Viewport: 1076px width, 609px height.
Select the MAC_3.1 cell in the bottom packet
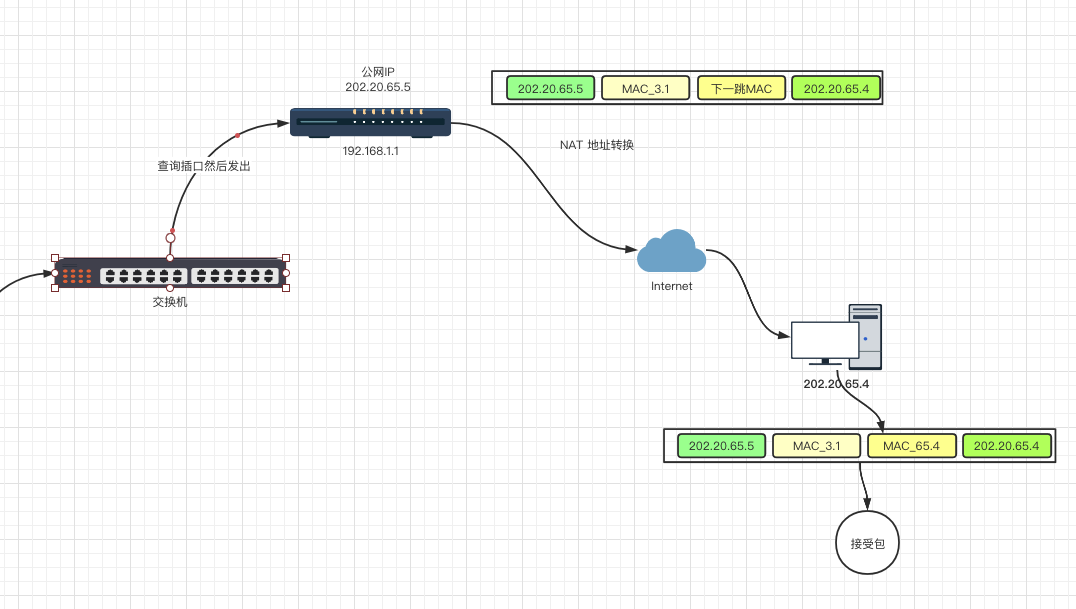tap(816, 446)
